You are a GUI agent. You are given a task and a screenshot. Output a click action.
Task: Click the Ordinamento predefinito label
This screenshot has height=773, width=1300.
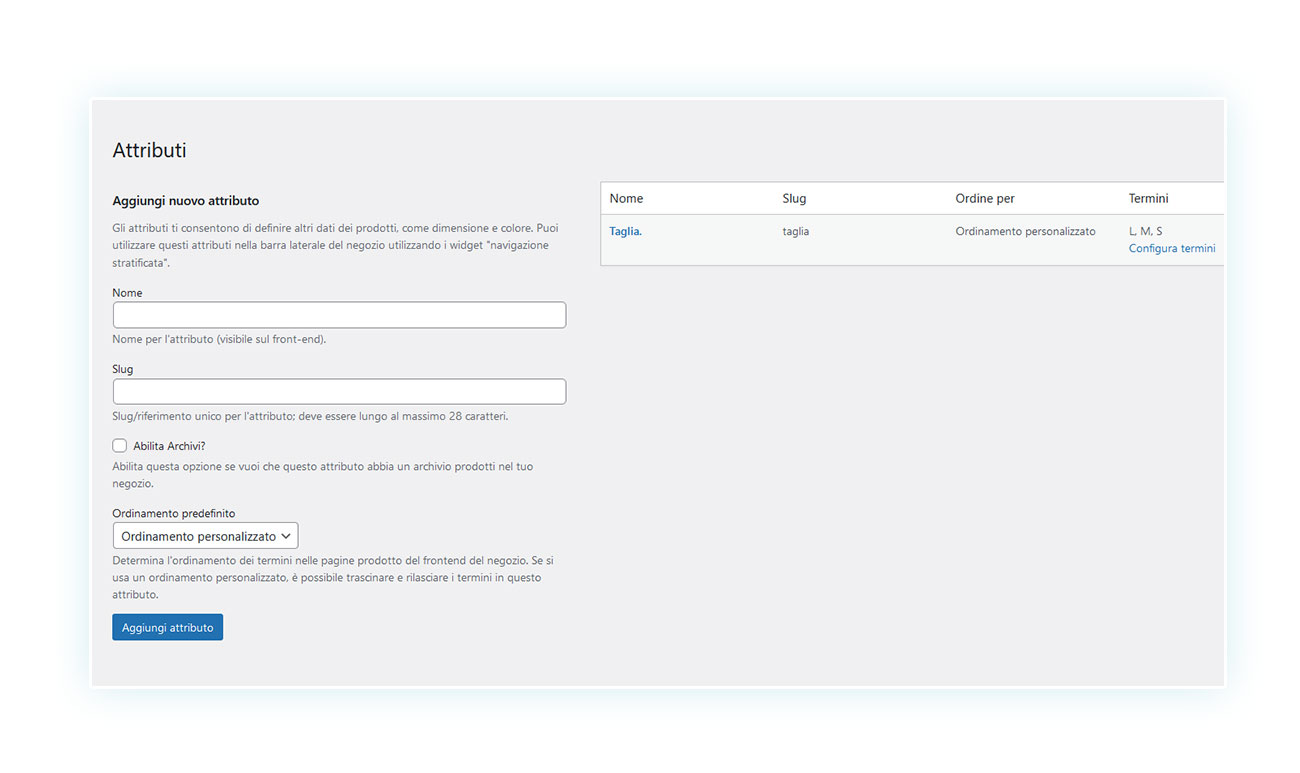(x=174, y=513)
